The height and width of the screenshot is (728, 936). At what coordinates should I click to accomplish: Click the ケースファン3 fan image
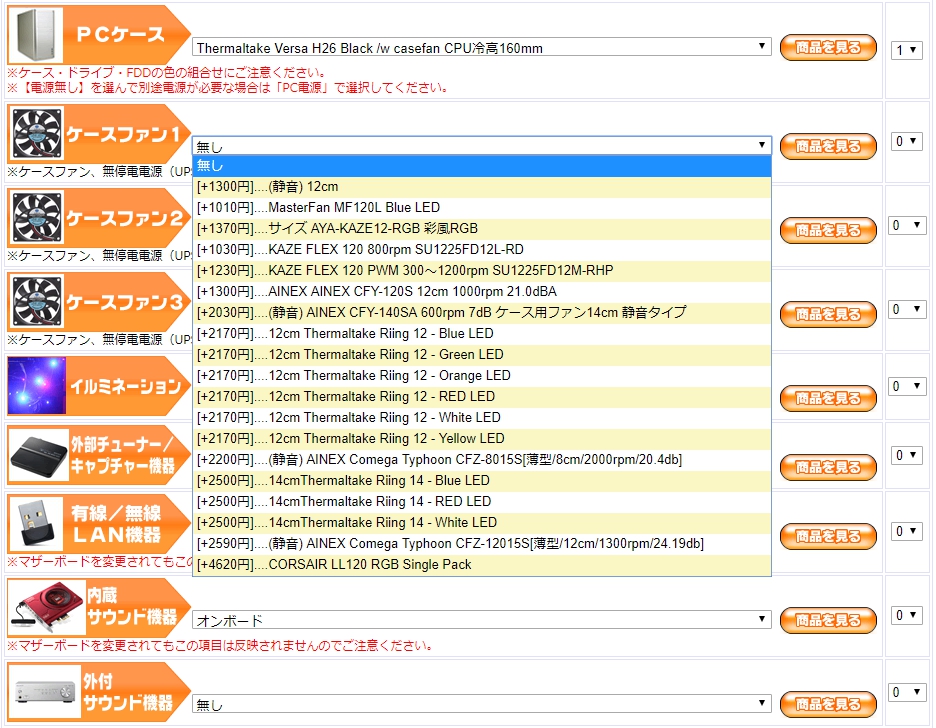37,302
